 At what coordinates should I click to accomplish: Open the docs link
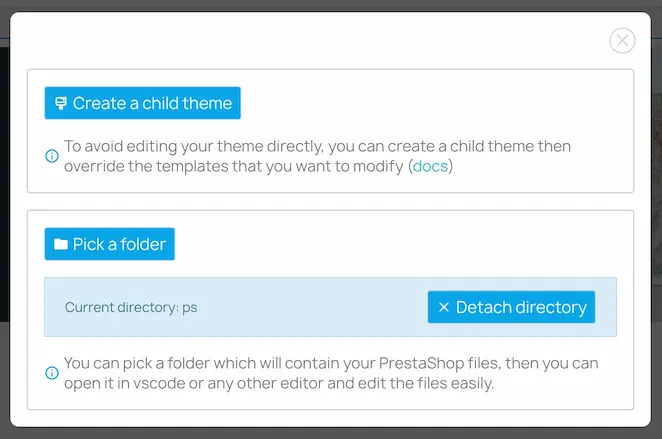(430, 166)
